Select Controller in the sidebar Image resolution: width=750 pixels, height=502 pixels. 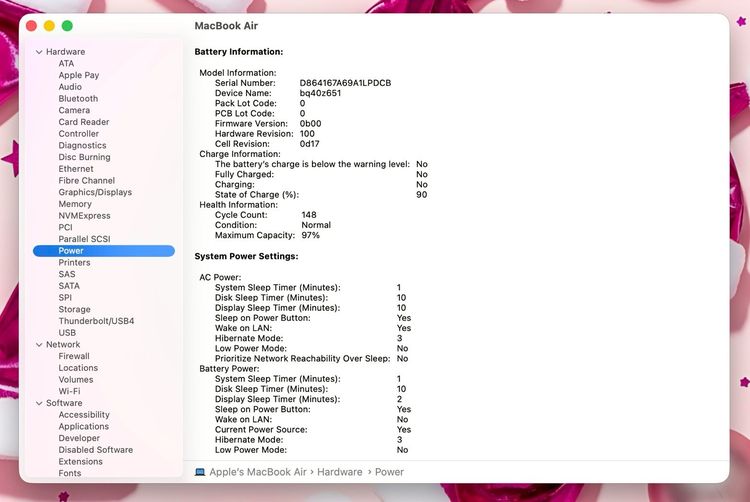(x=79, y=134)
